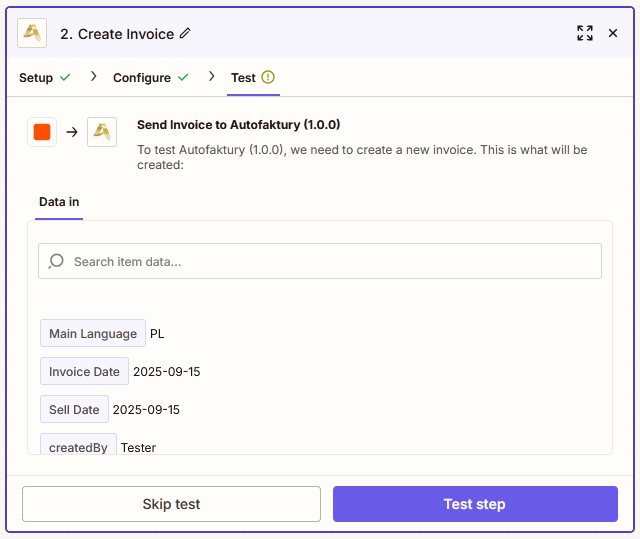The width and height of the screenshot is (640, 539).
Task: Select the Main Language field label
Action: pyautogui.click(x=93, y=333)
